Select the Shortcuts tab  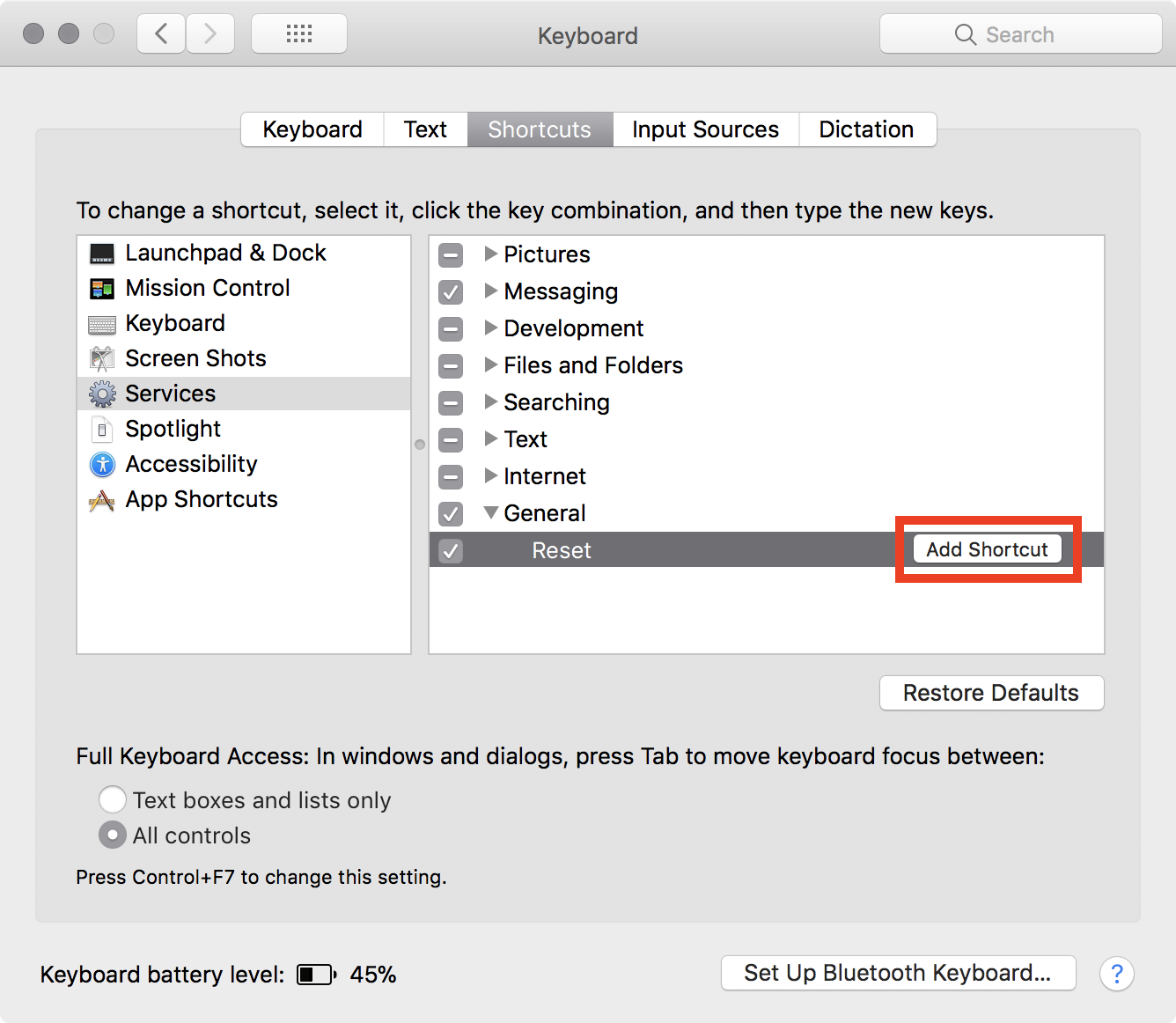pyautogui.click(x=540, y=129)
